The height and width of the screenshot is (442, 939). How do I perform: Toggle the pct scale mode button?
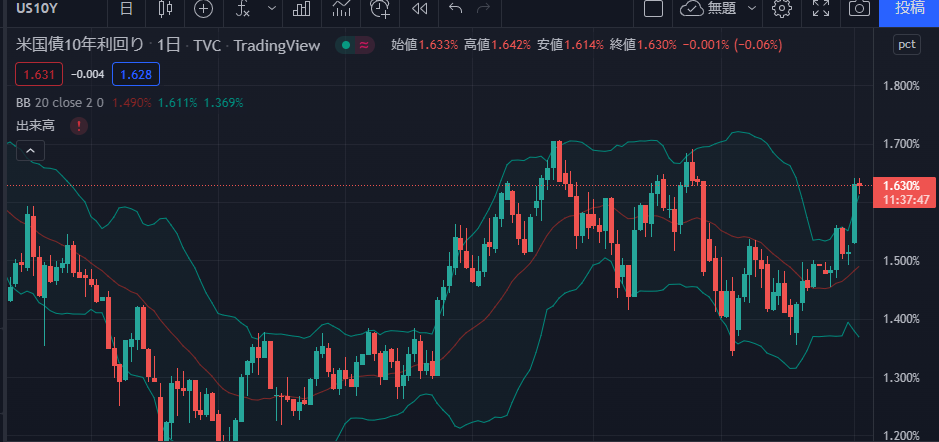pyautogui.click(x=906, y=45)
